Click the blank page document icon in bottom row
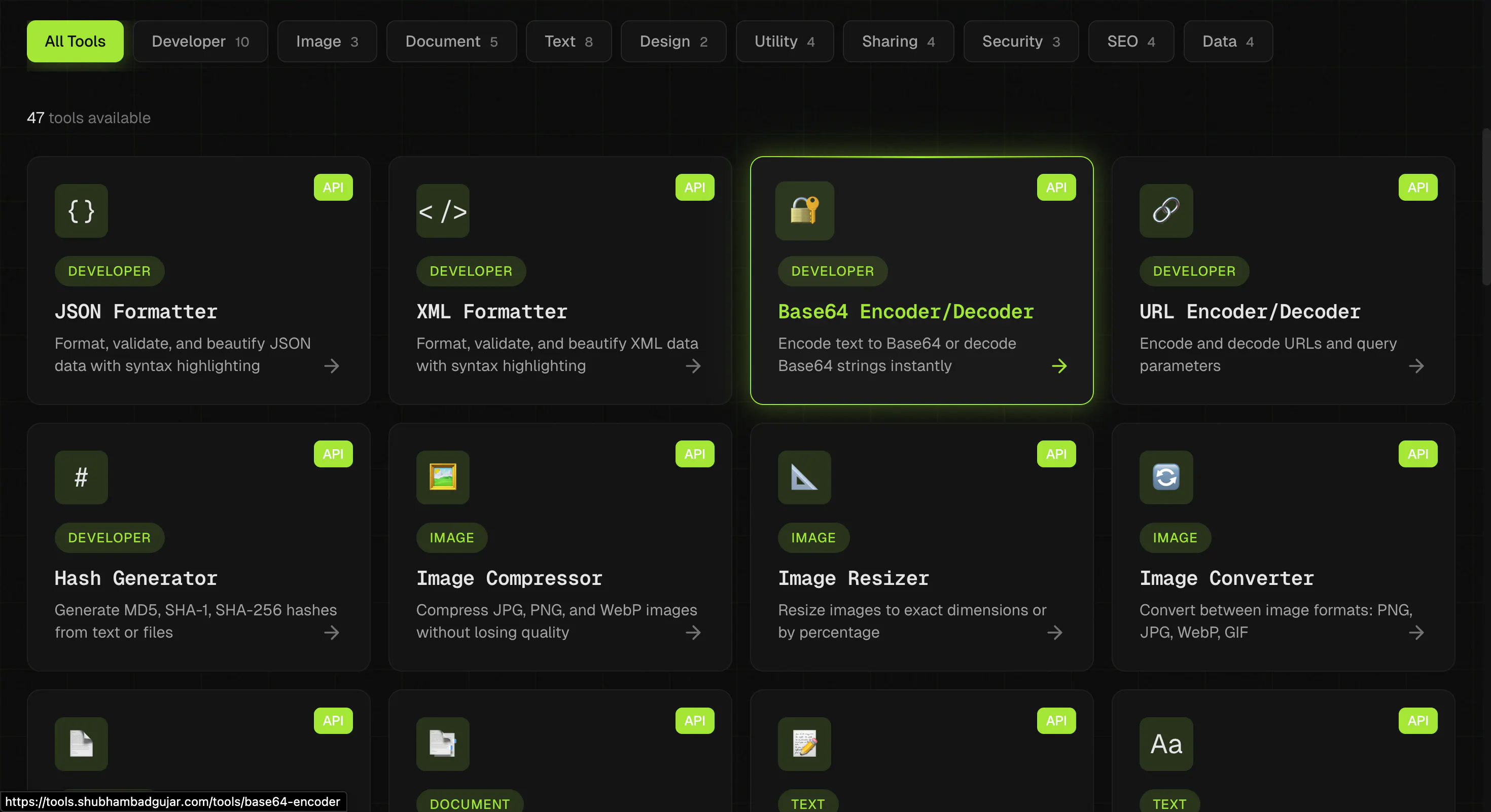 [x=81, y=744]
